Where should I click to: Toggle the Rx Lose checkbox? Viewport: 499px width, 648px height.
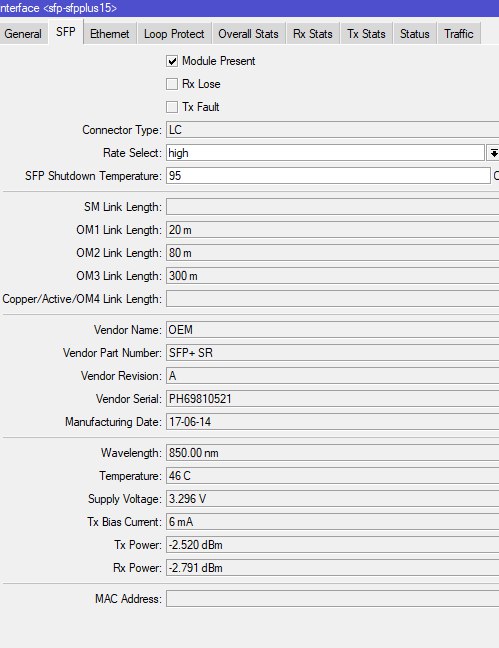tap(172, 84)
